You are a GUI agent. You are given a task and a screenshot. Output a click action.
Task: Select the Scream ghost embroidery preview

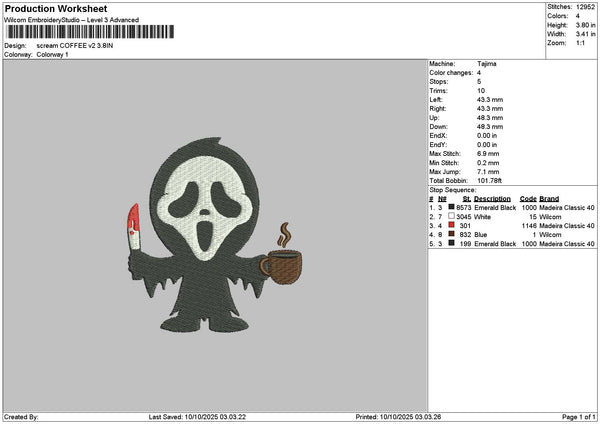coord(214,235)
